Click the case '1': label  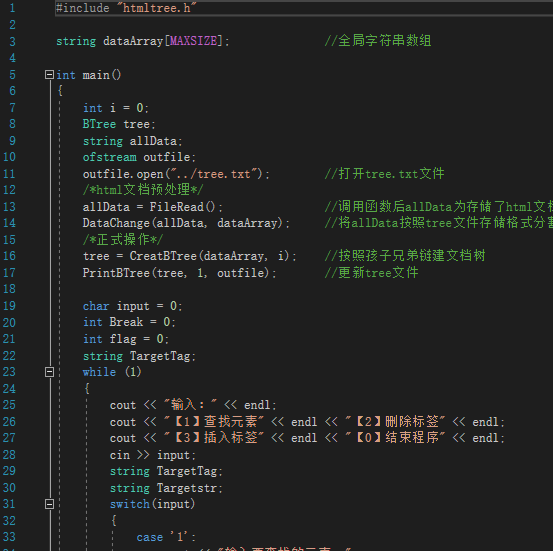166,537
